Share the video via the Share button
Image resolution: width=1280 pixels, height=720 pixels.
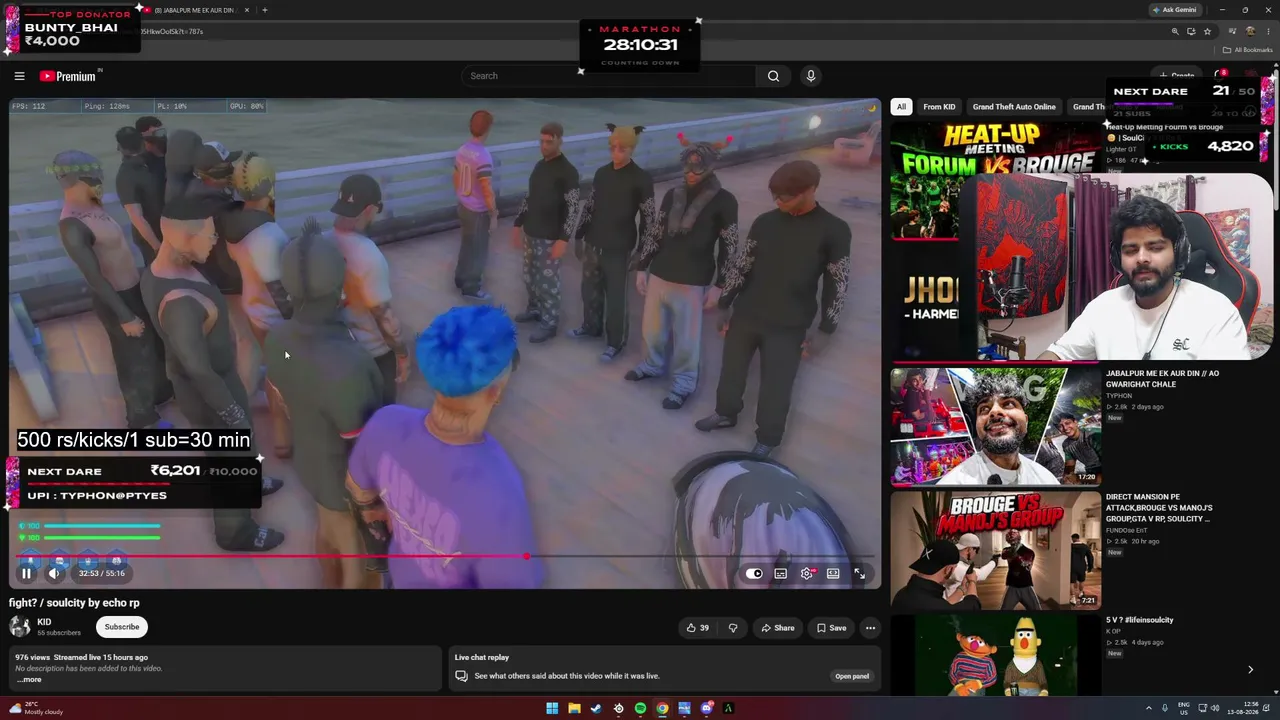coord(777,628)
